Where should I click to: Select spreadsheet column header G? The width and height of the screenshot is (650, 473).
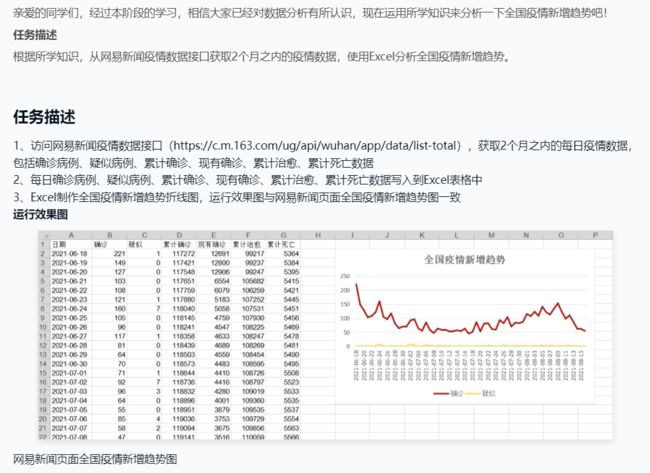pos(284,235)
